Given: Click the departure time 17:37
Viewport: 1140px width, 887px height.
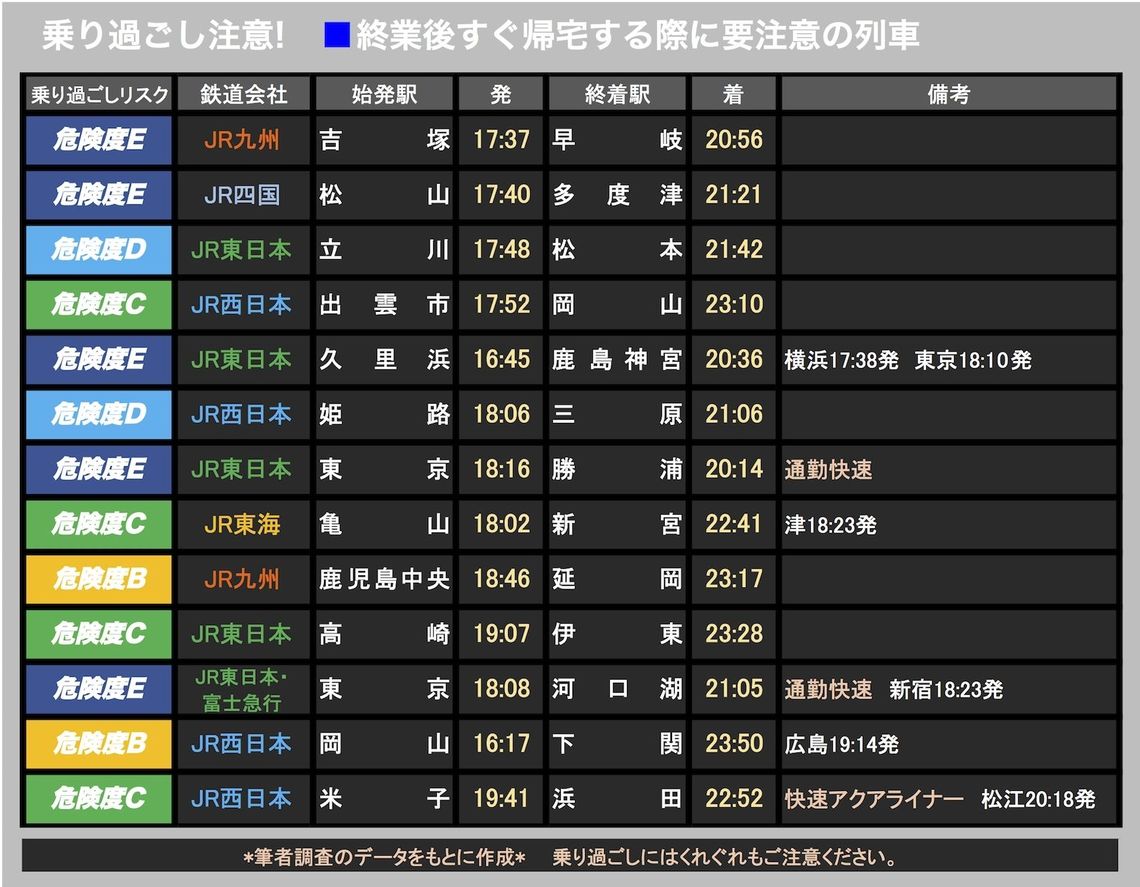Looking at the screenshot, I should pyautogui.click(x=501, y=140).
